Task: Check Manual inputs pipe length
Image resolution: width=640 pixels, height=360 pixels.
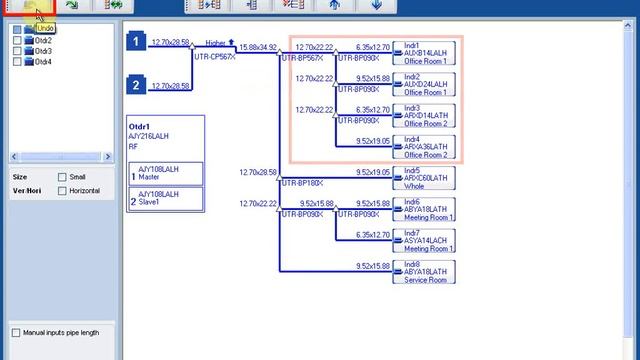Action: point(16,333)
